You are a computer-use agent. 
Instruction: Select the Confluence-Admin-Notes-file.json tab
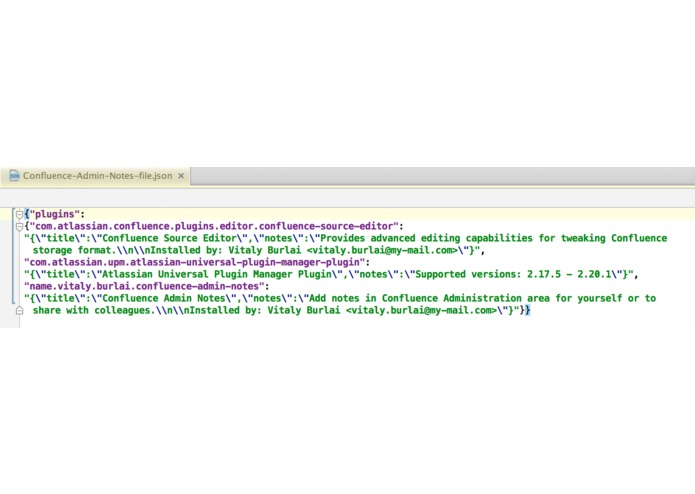95,176
